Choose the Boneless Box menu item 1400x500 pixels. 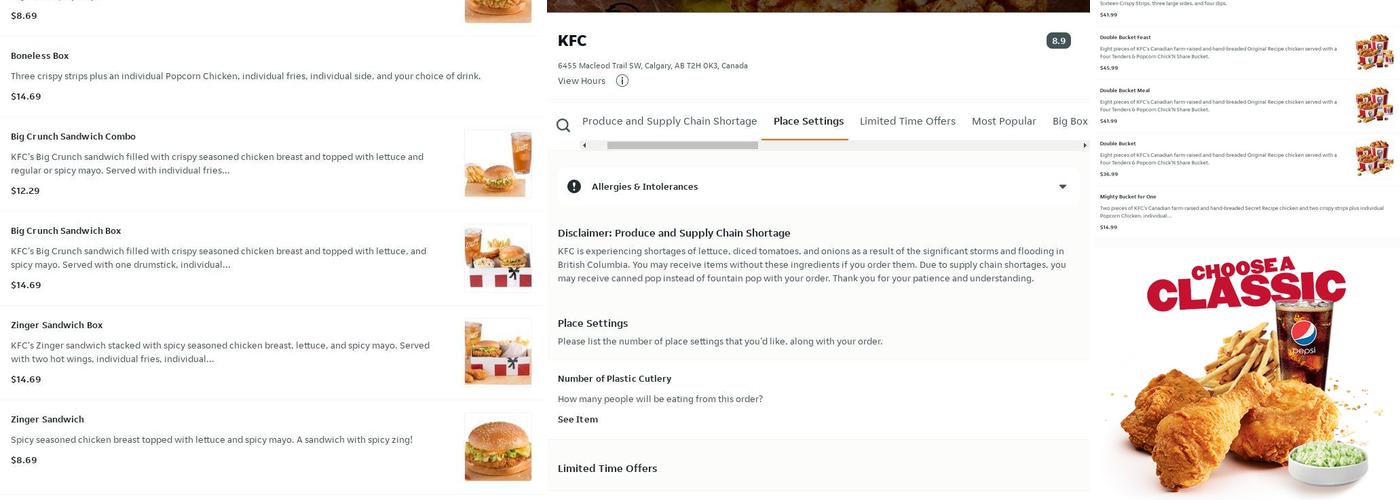[x=40, y=56]
